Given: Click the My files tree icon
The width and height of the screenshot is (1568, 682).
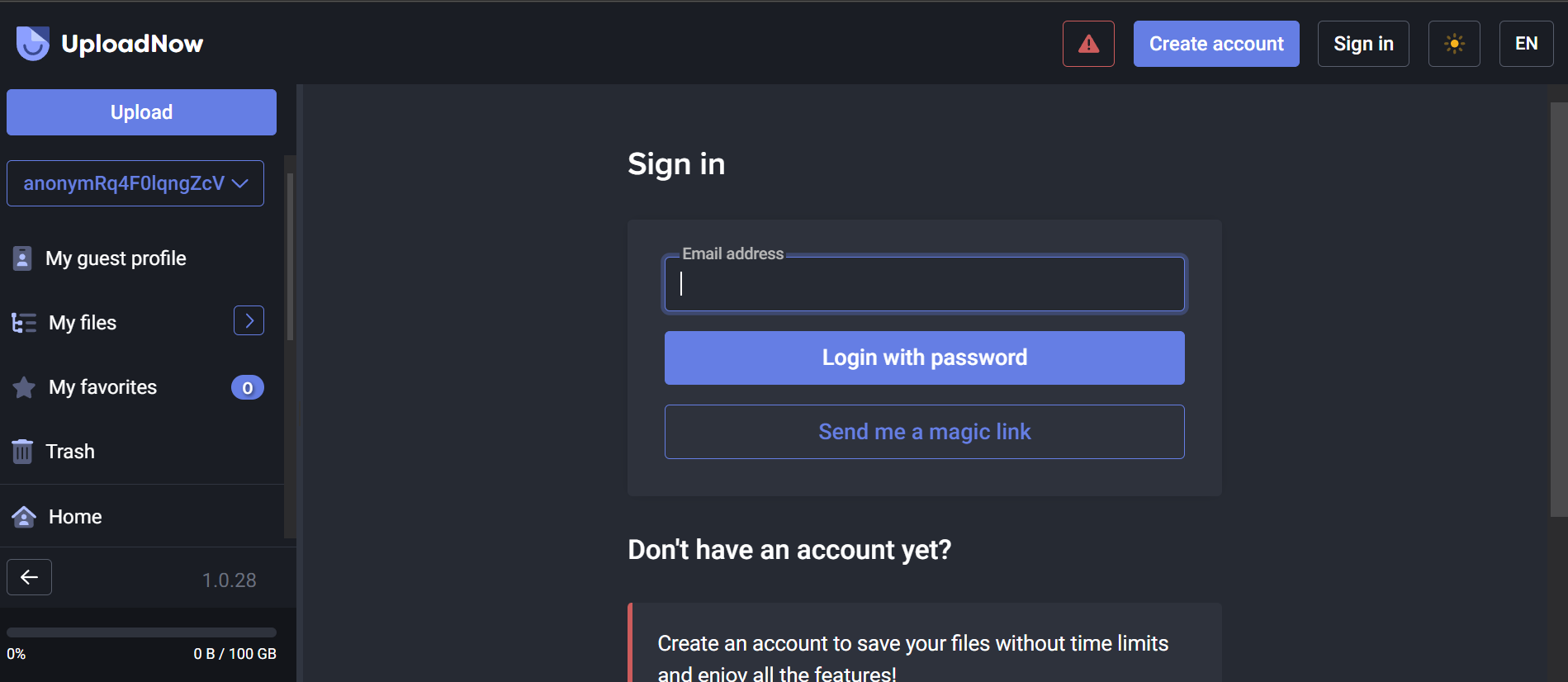Looking at the screenshot, I should 24,323.
